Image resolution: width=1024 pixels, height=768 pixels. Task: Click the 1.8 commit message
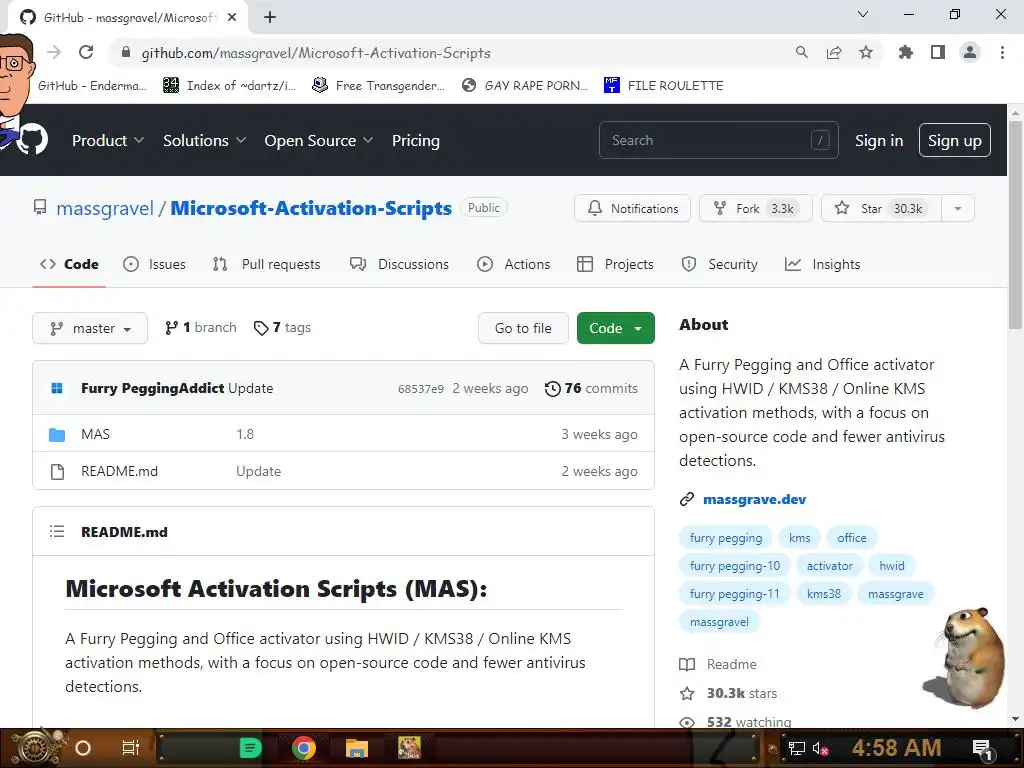pyautogui.click(x=245, y=434)
